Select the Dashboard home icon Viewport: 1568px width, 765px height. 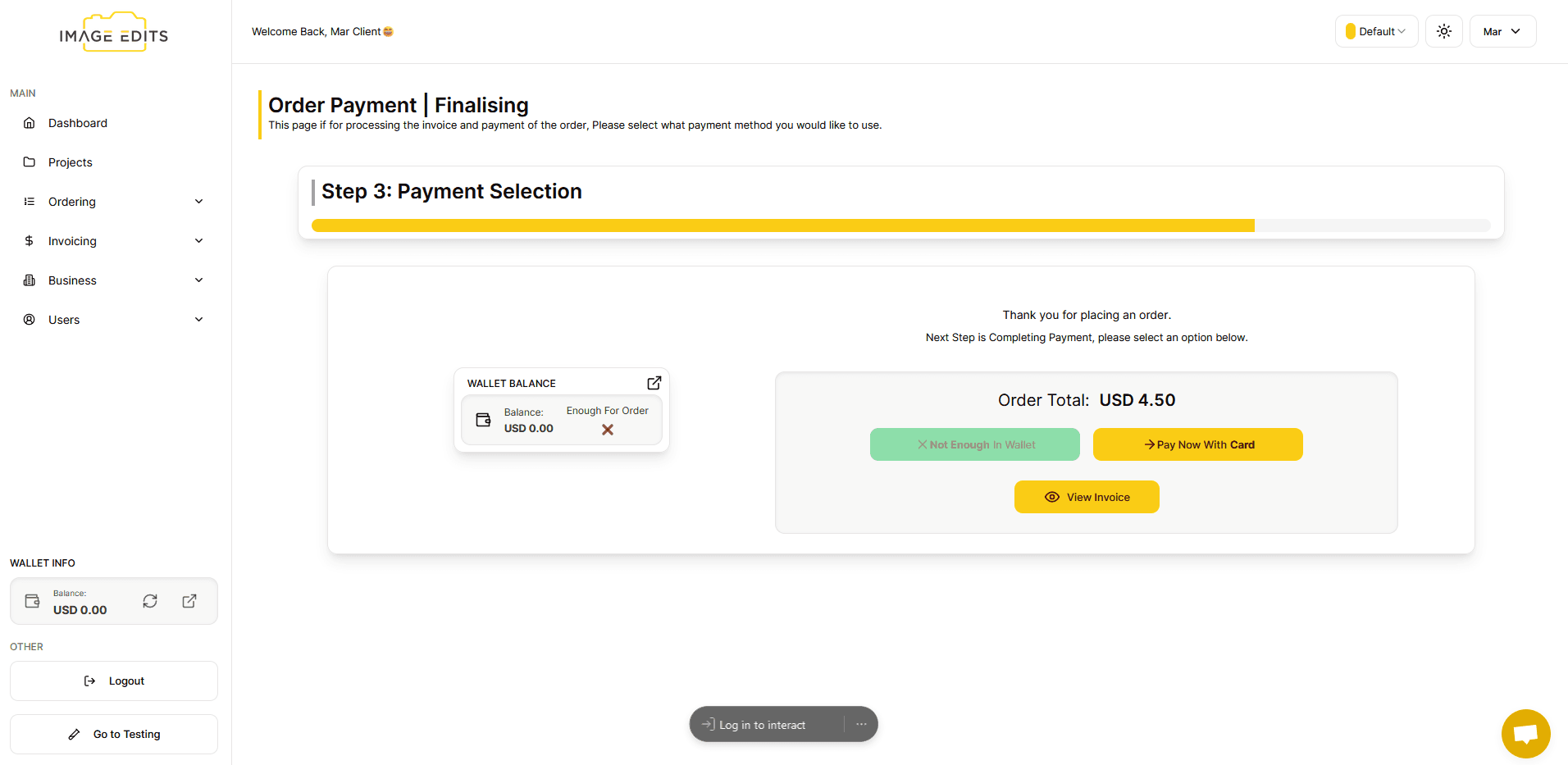coord(29,122)
